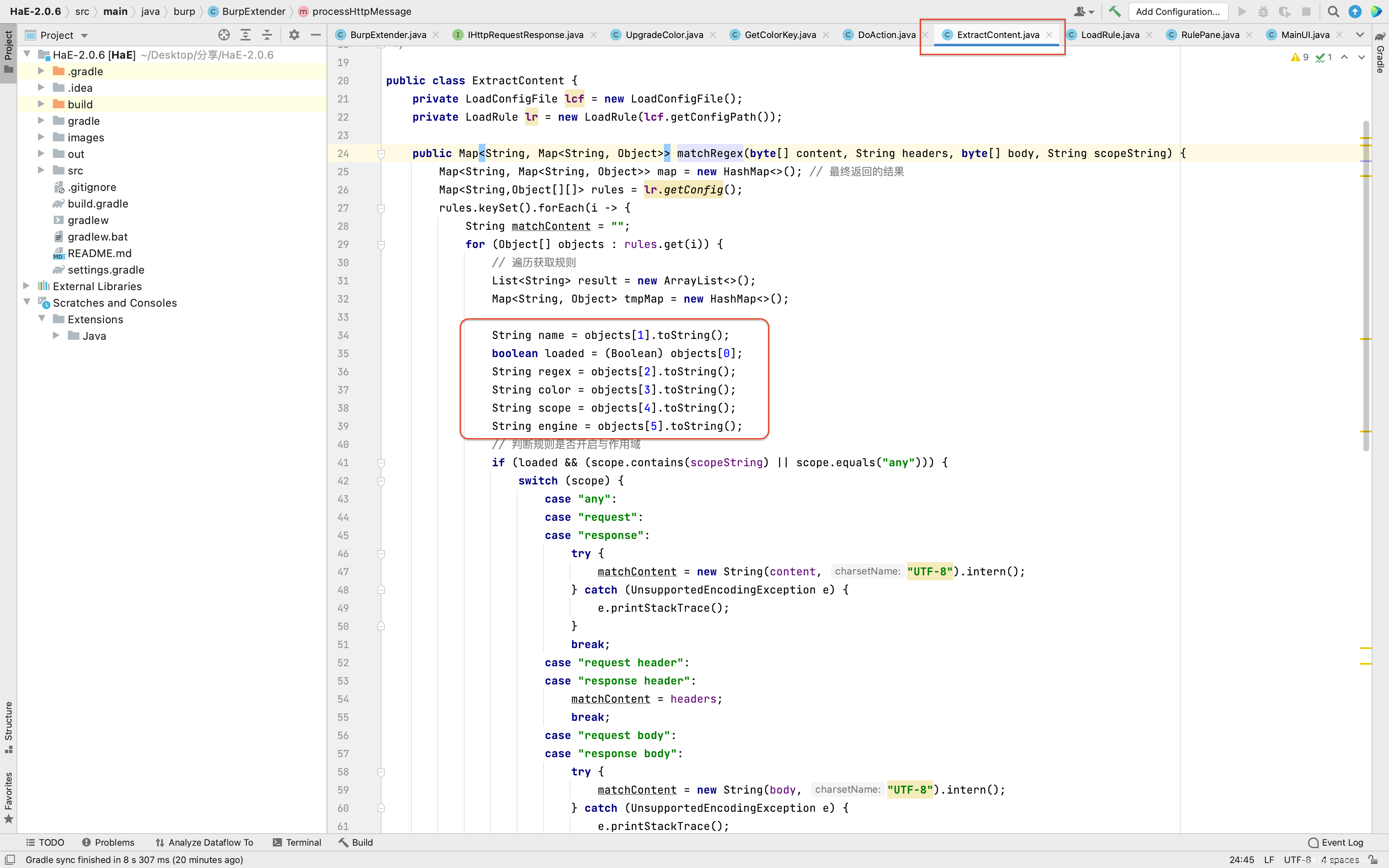The width and height of the screenshot is (1389, 868).
Task: Expand External Libraries node
Action: click(26, 286)
